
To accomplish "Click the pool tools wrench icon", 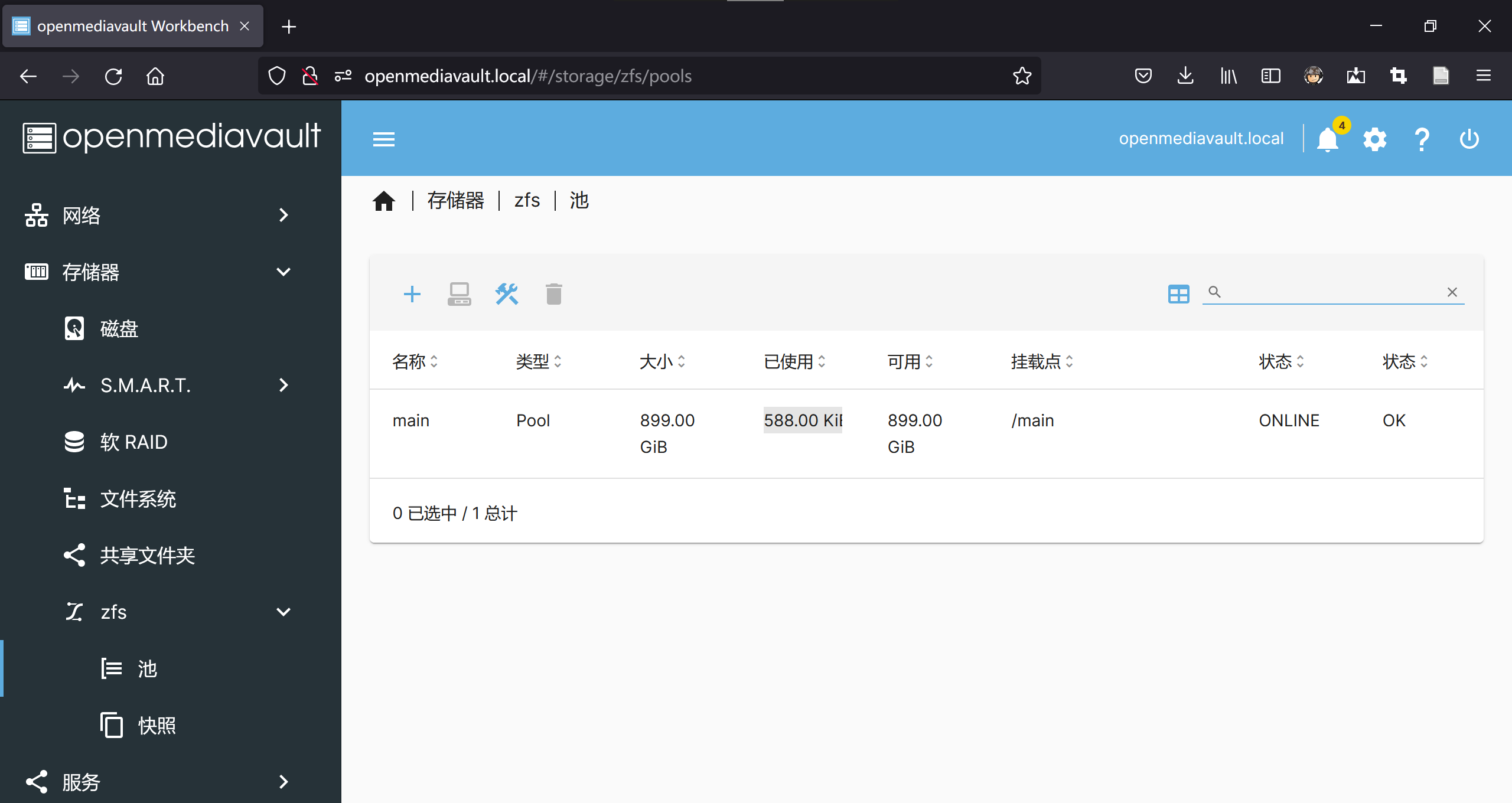I will pyautogui.click(x=506, y=293).
